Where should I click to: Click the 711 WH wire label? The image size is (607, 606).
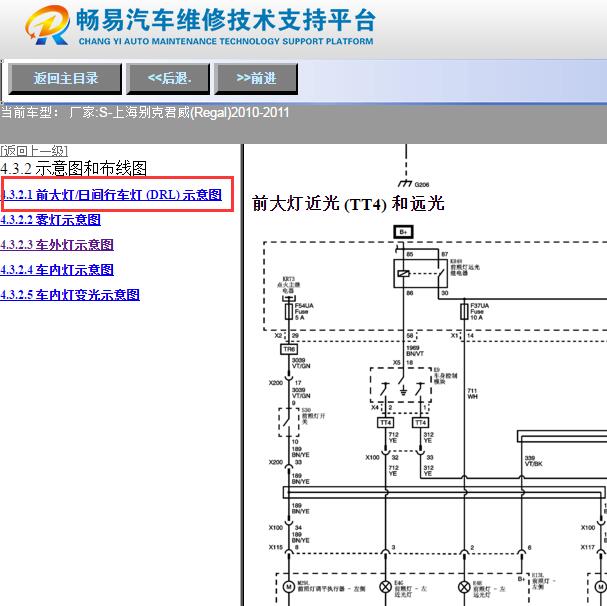473,393
